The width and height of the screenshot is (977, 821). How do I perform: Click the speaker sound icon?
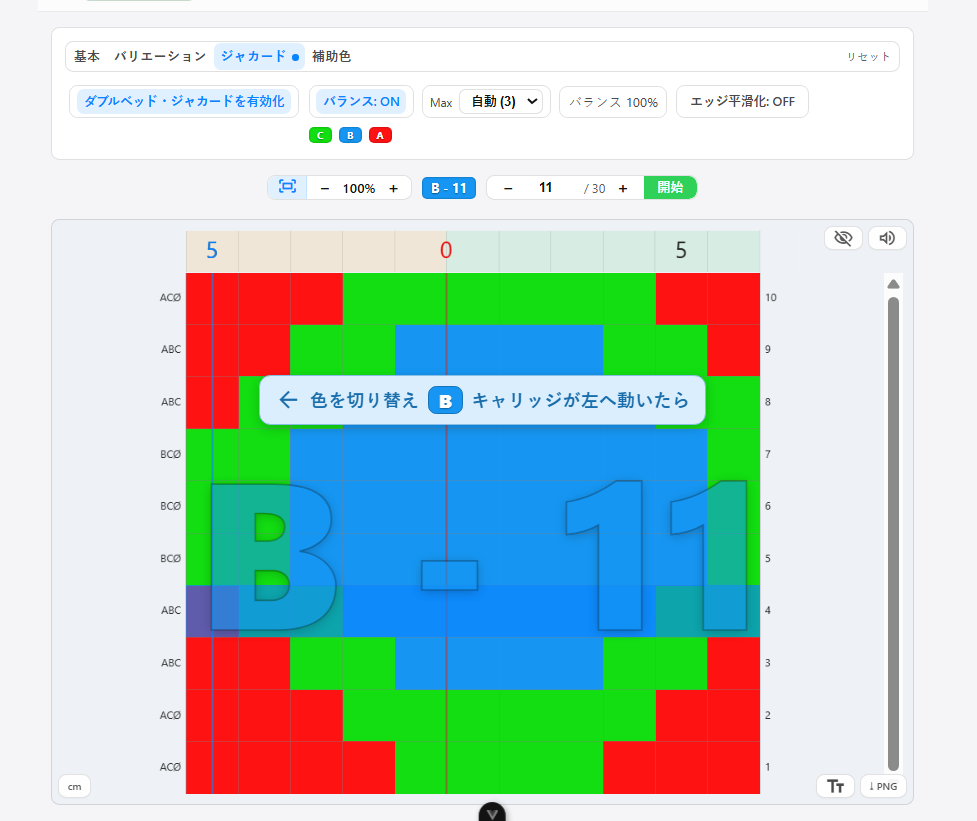(887, 238)
